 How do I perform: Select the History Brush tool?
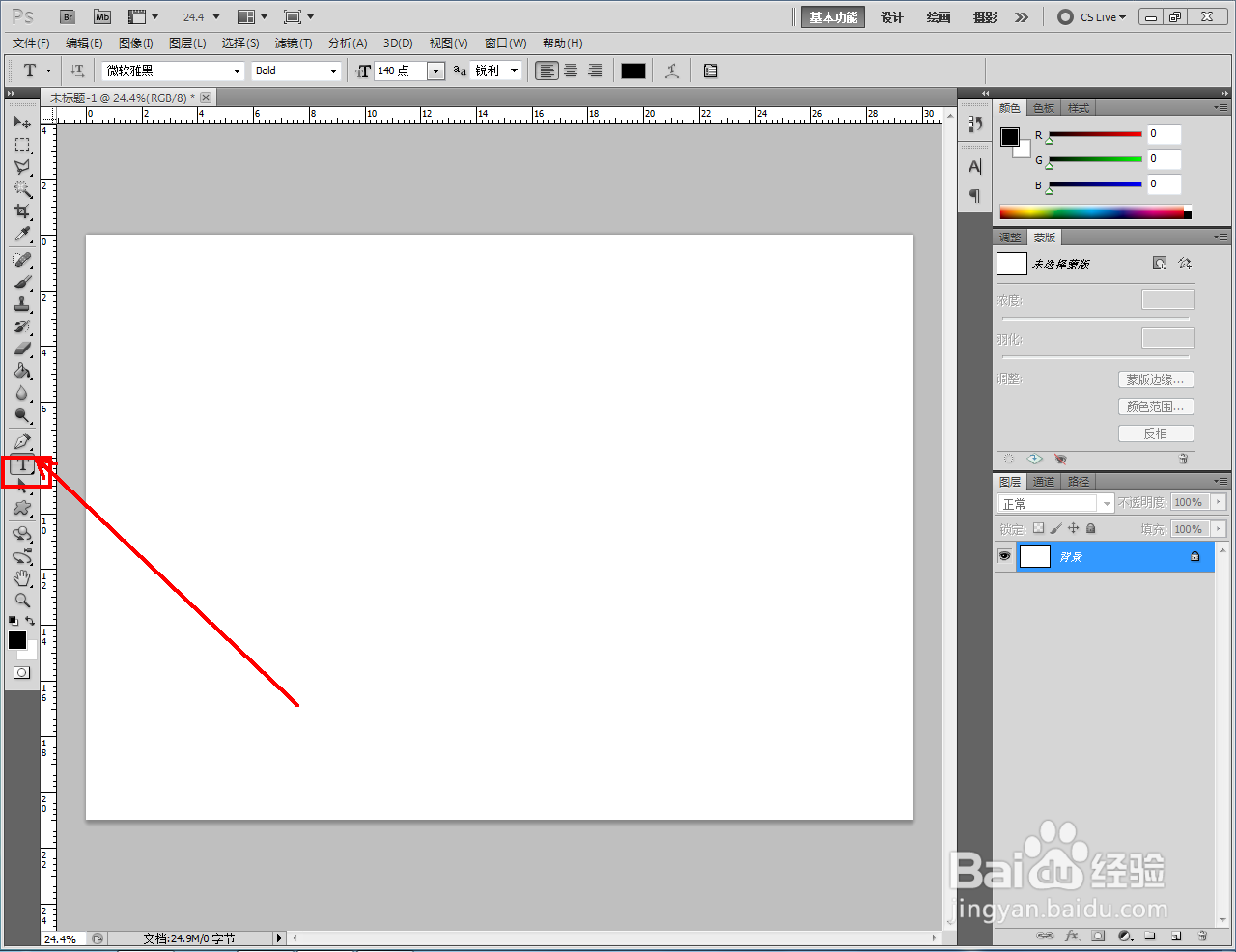tap(22, 326)
